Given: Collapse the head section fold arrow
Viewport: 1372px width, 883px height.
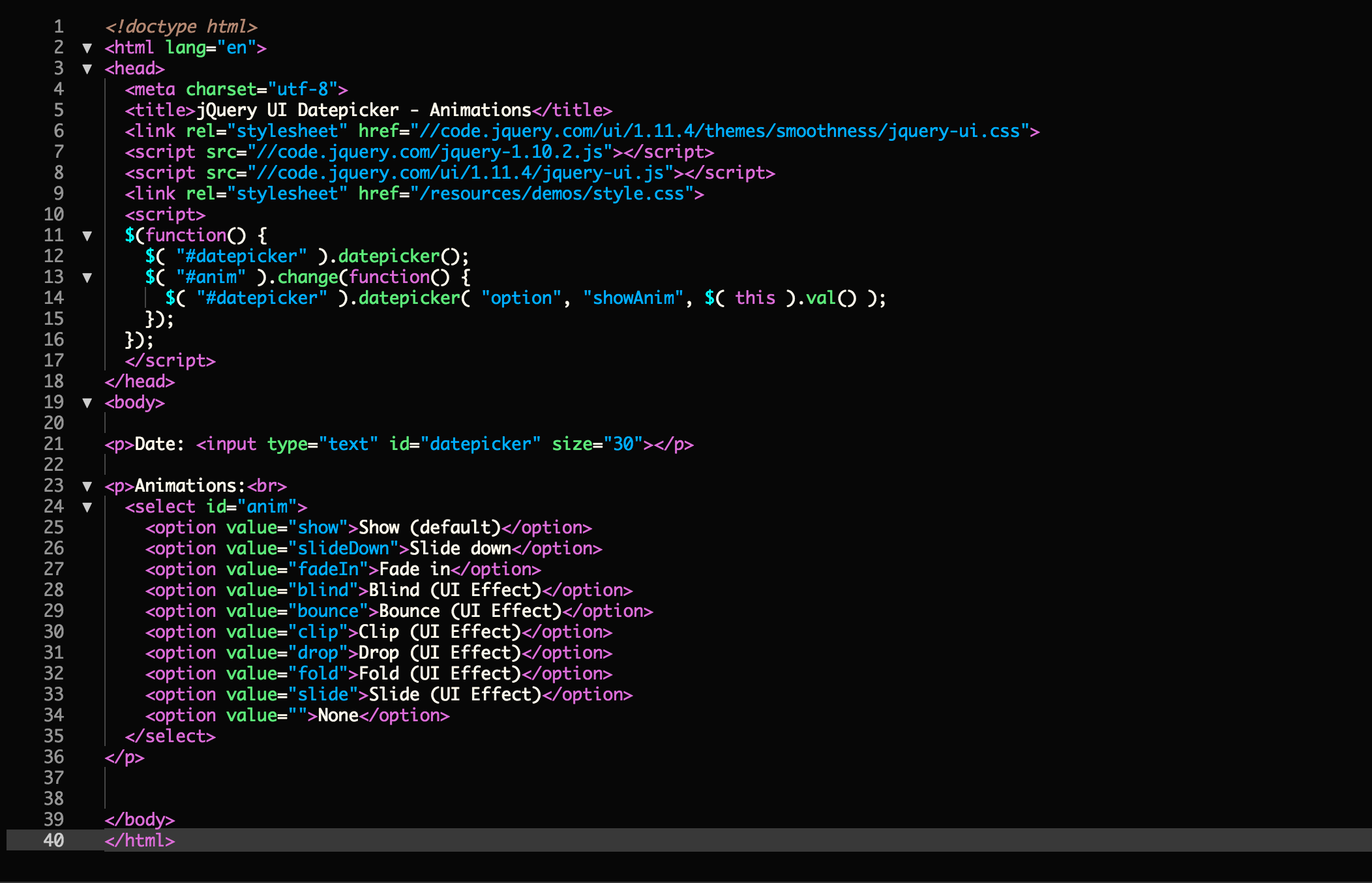Looking at the screenshot, I should (x=87, y=68).
